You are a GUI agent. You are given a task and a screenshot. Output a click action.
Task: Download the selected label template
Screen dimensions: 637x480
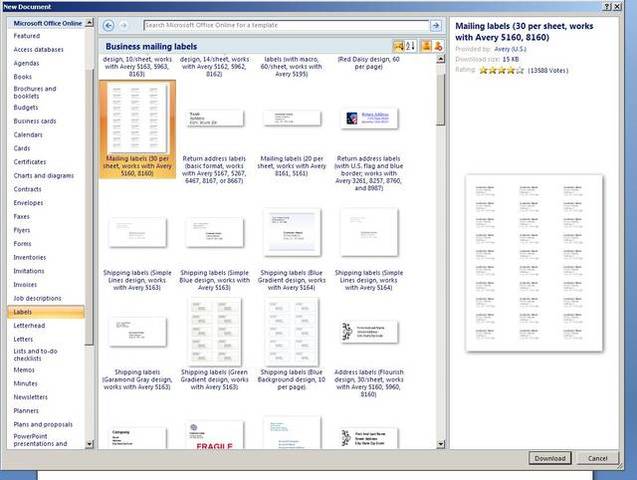click(x=549, y=458)
